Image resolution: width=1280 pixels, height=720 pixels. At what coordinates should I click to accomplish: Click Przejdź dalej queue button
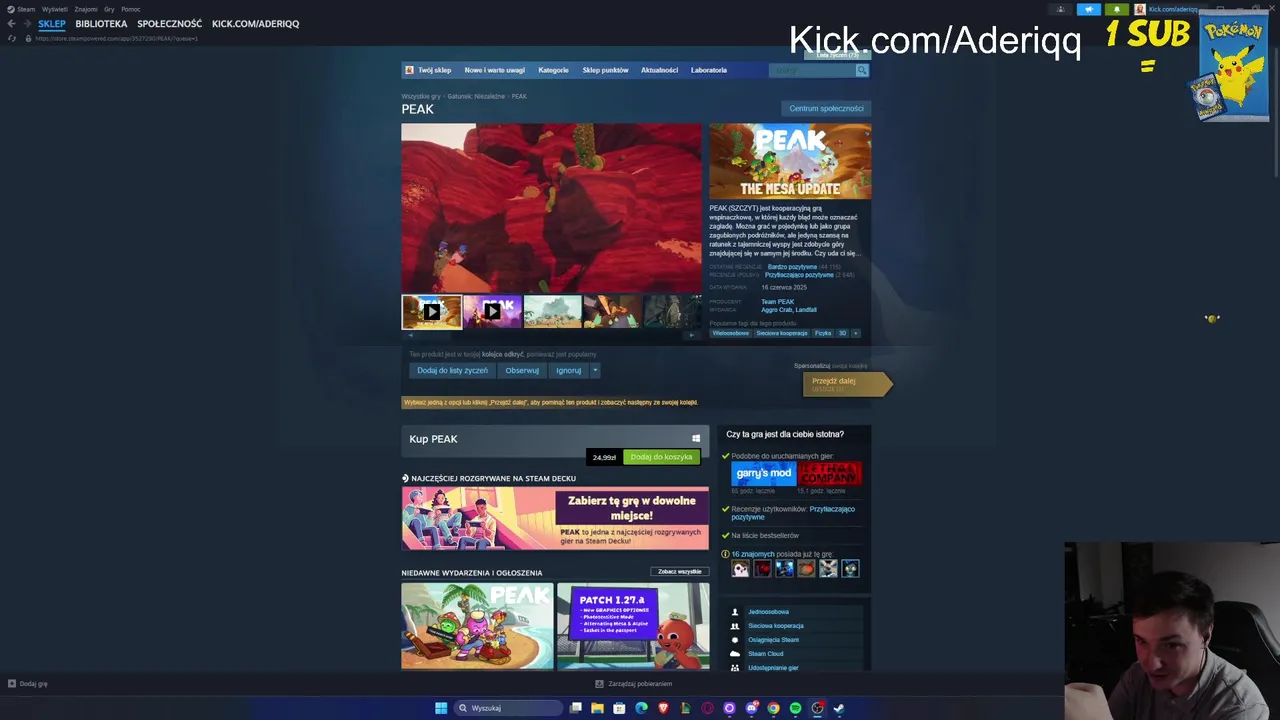coord(846,384)
